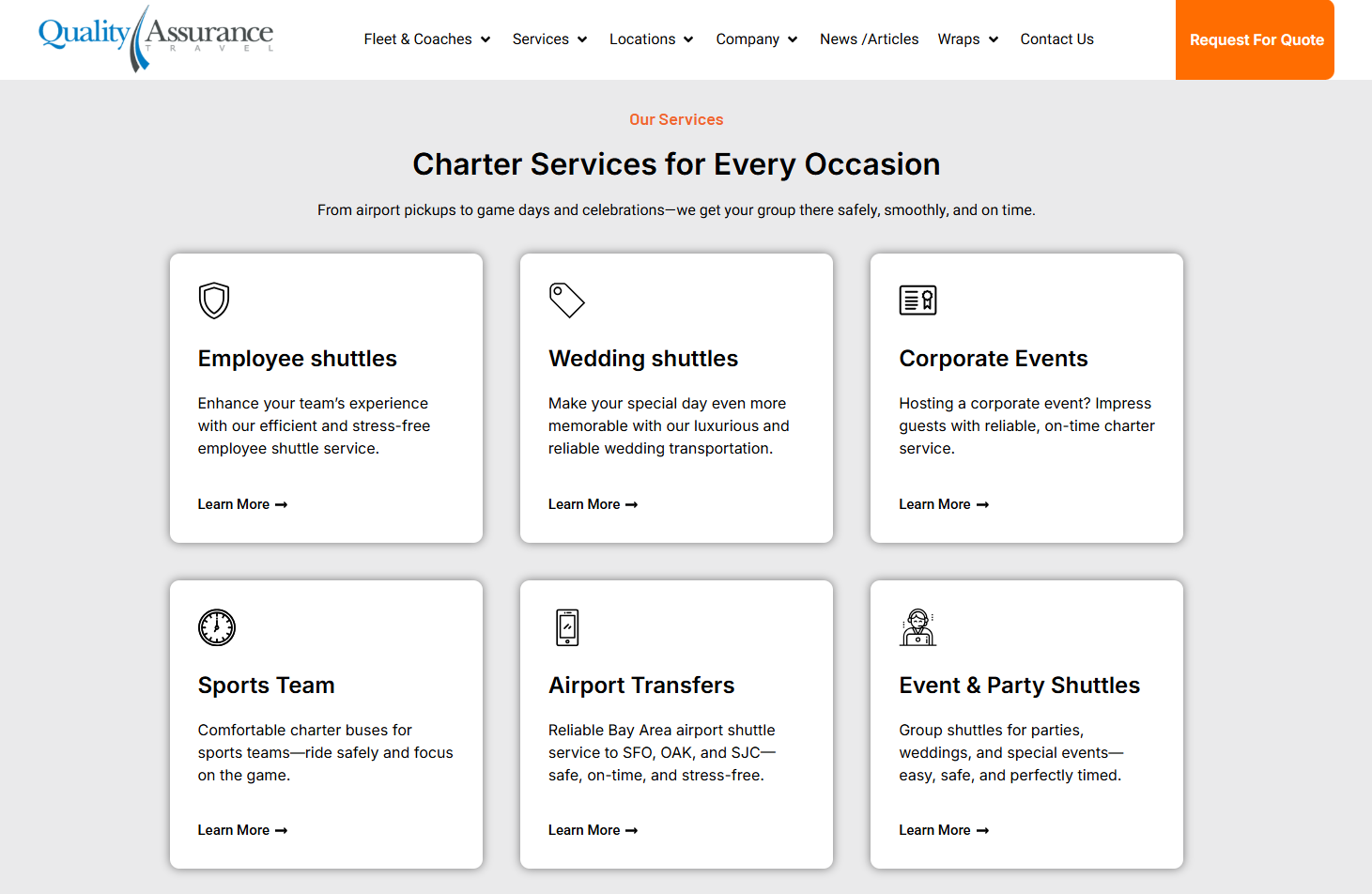Open the Company menu item
The image size is (1372, 894).
[748, 39]
